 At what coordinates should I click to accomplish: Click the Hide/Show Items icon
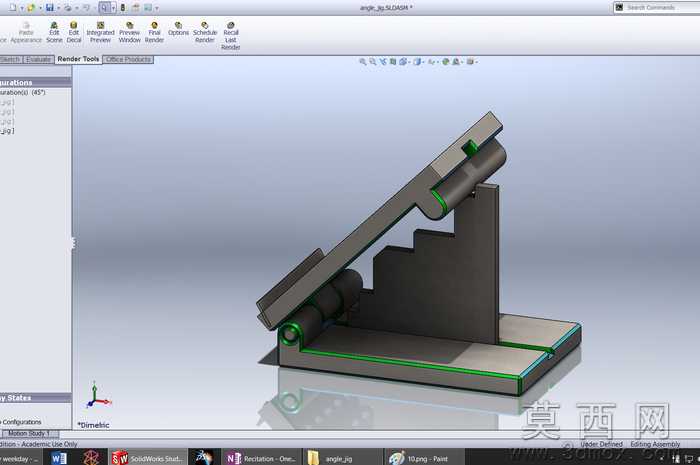[x=431, y=62]
